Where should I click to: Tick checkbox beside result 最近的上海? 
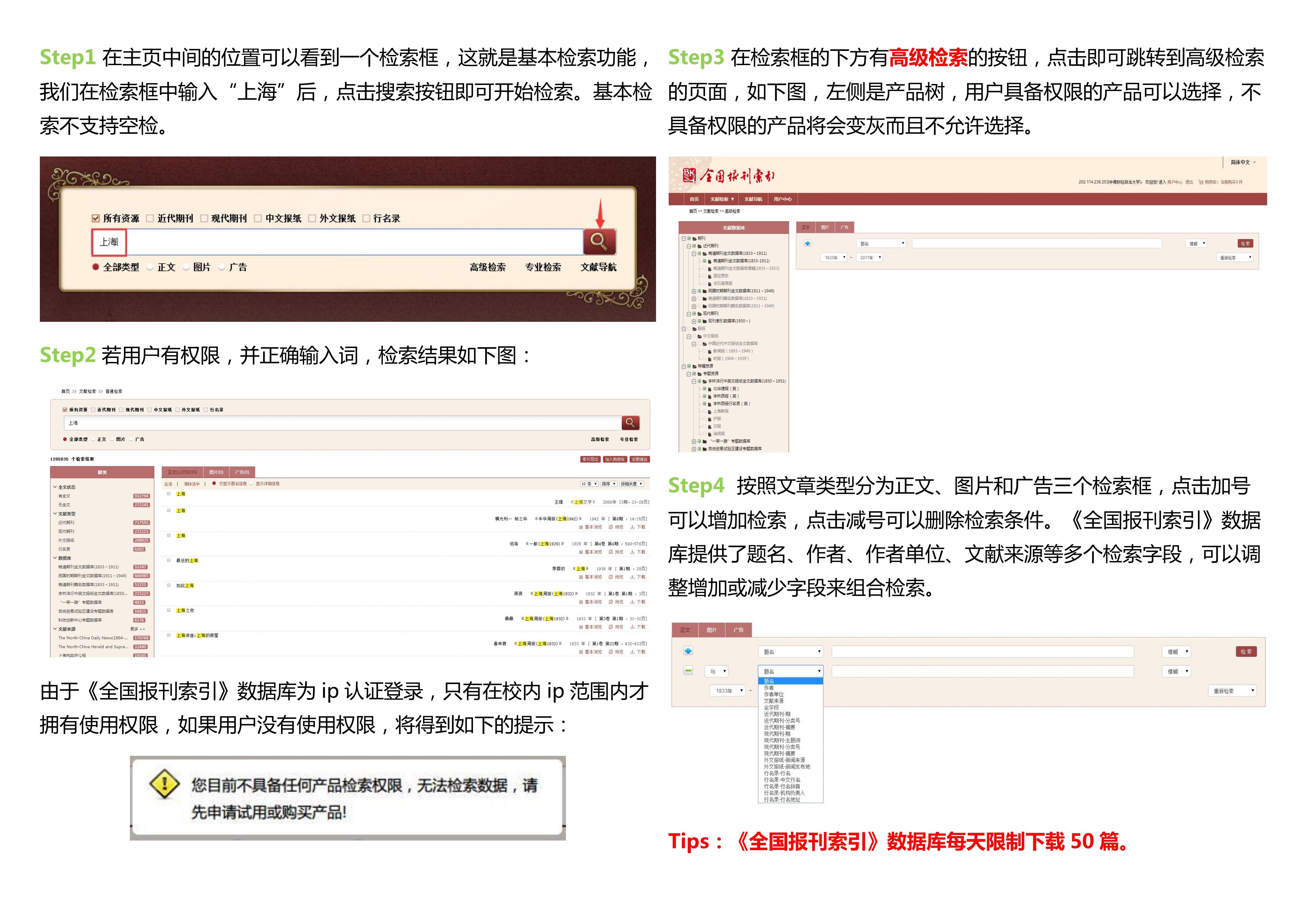click(169, 560)
